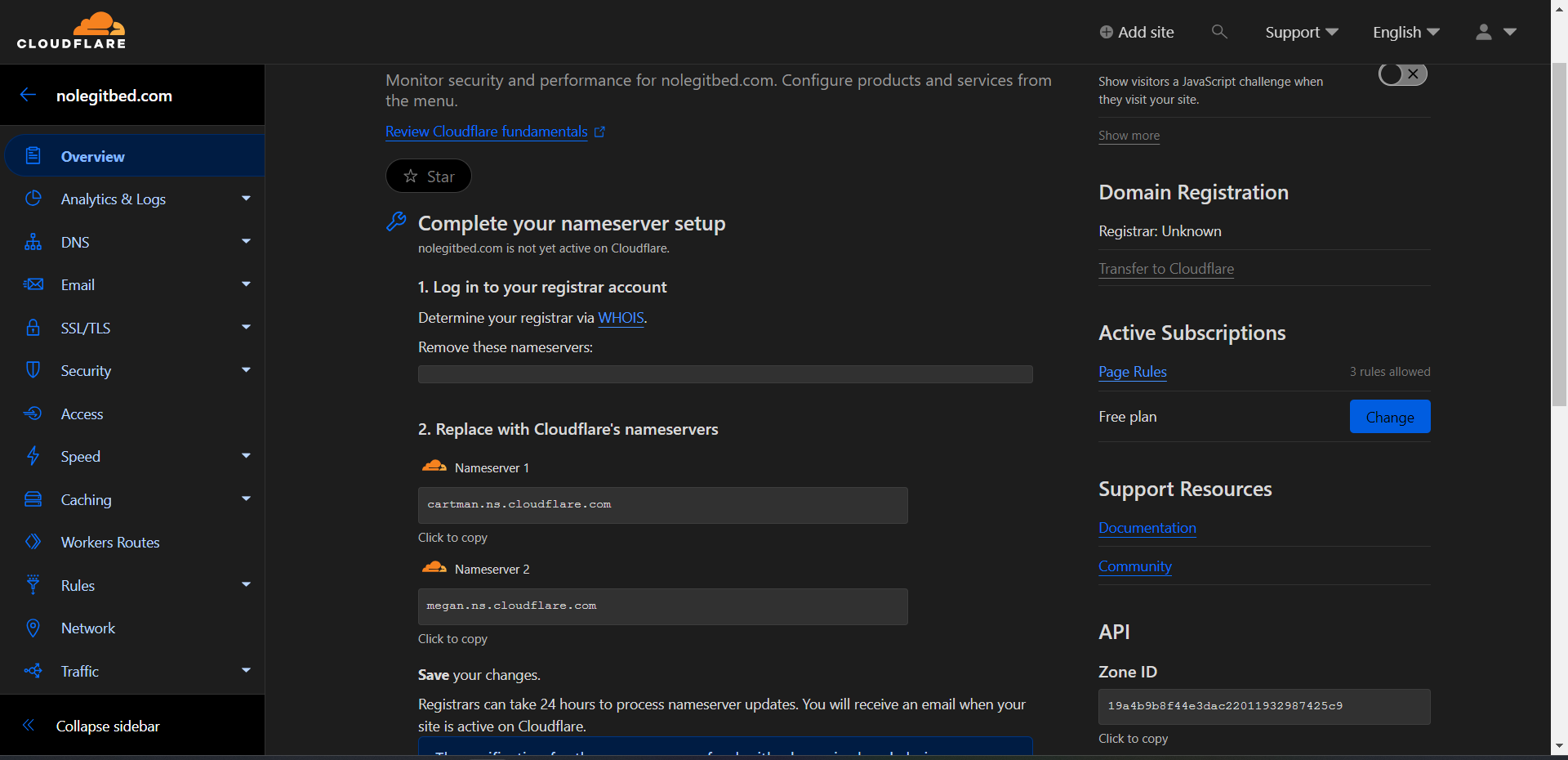Star this site with the Star button
1568x760 pixels.
click(x=429, y=177)
